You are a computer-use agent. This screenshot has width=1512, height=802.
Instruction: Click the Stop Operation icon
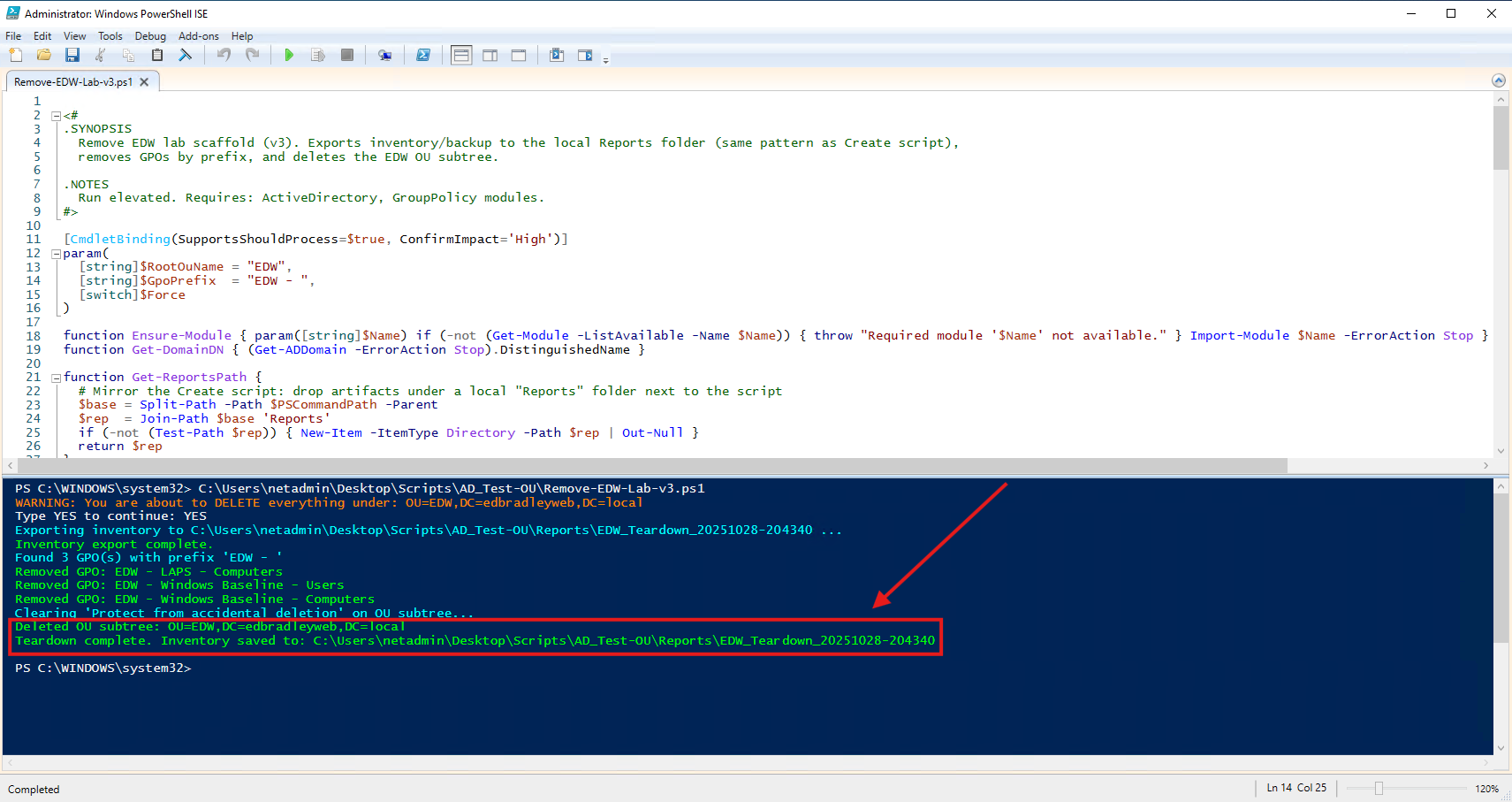point(346,55)
